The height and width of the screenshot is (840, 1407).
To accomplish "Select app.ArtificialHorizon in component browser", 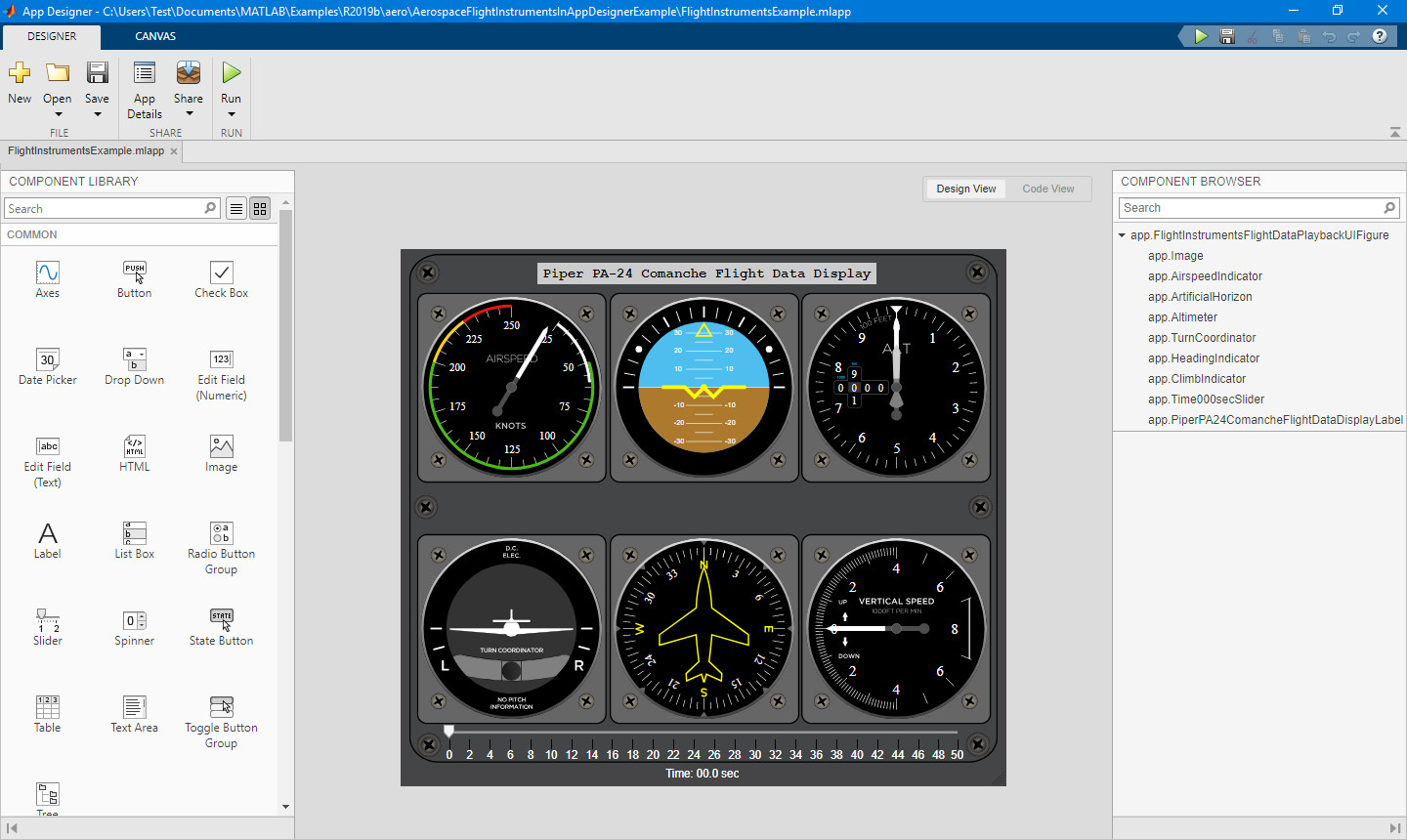I will point(1200,297).
